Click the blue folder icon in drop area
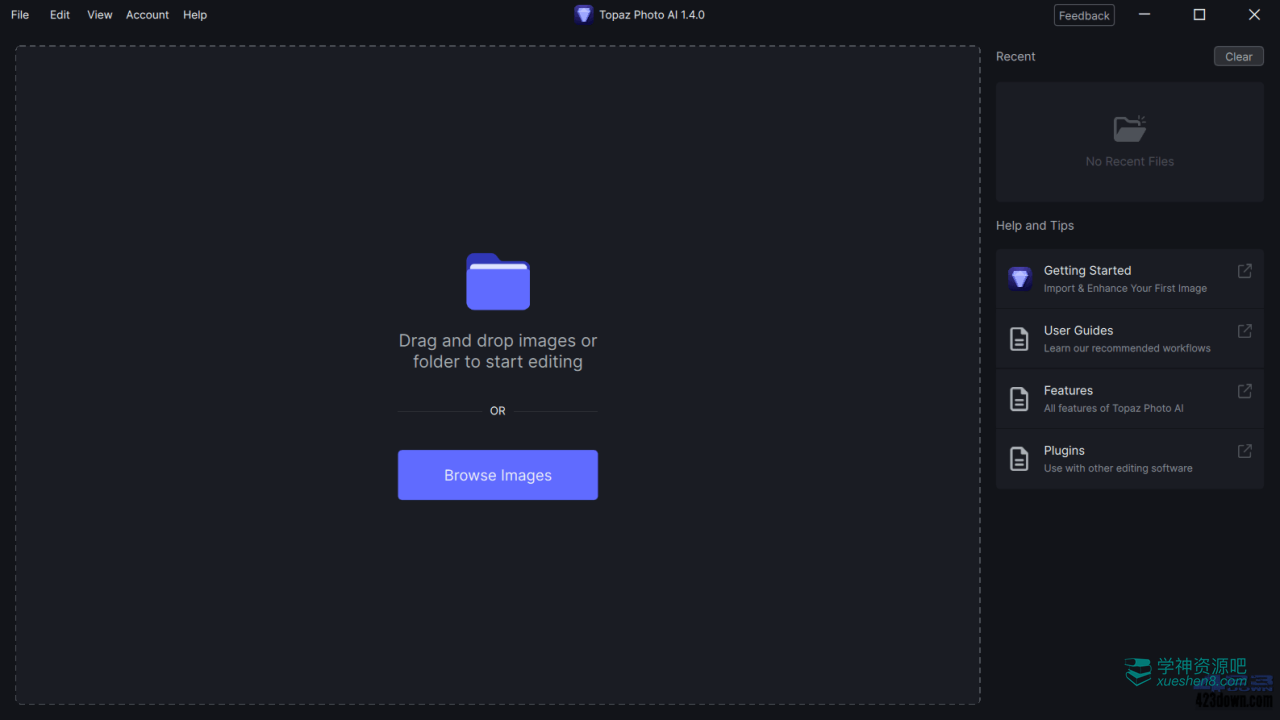This screenshot has height=720, width=1280. [x=498, y=282]
